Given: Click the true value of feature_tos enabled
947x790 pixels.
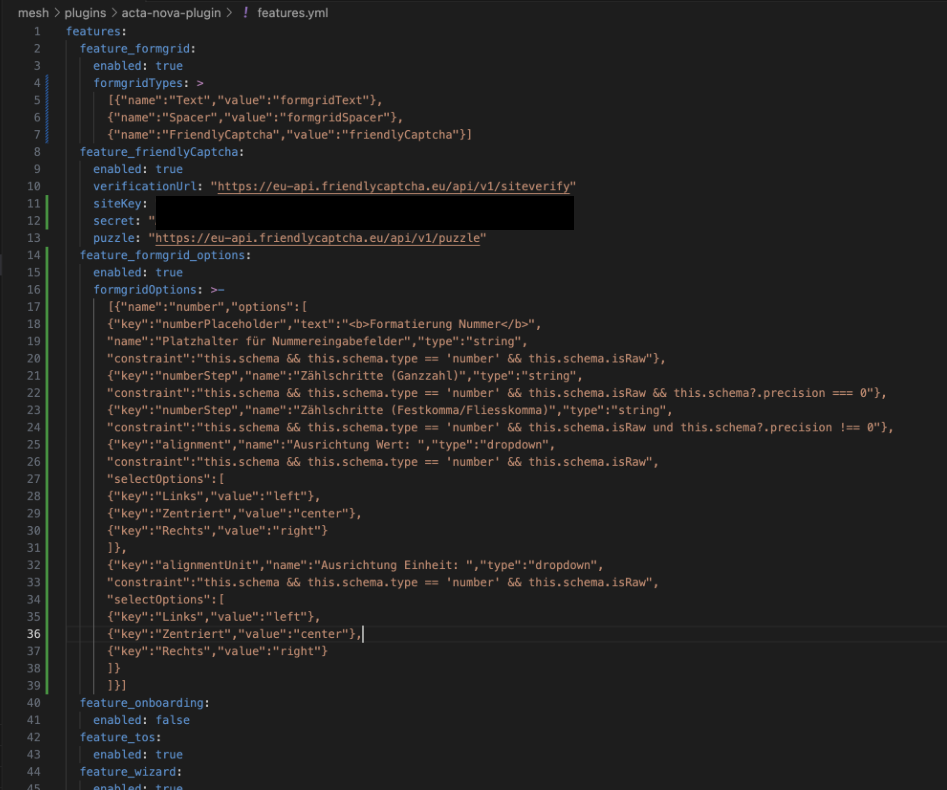Looking at the screenshot, I should (x=169, y=754).
